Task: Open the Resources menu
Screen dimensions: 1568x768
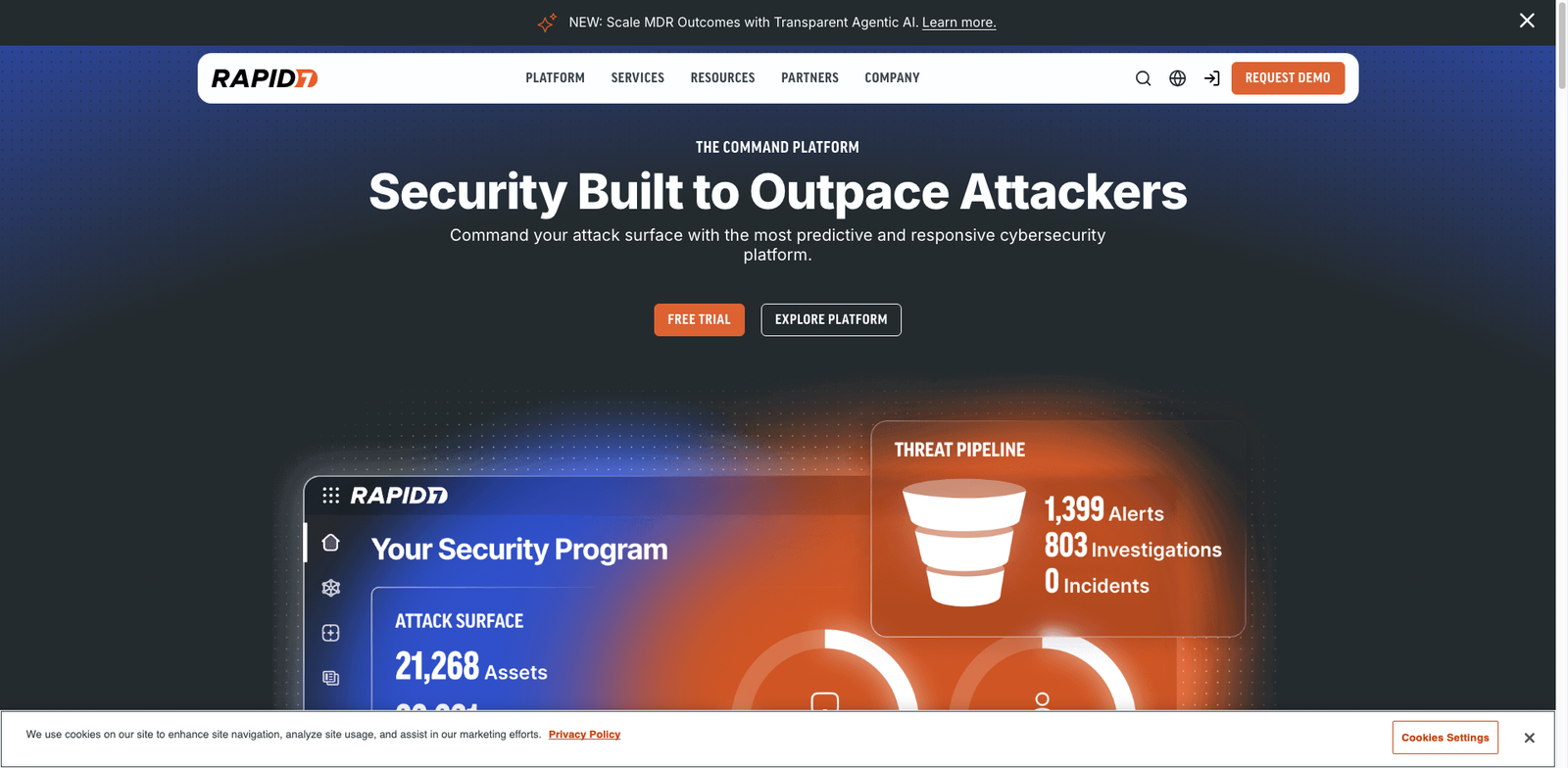Action: tap(722, 77)
